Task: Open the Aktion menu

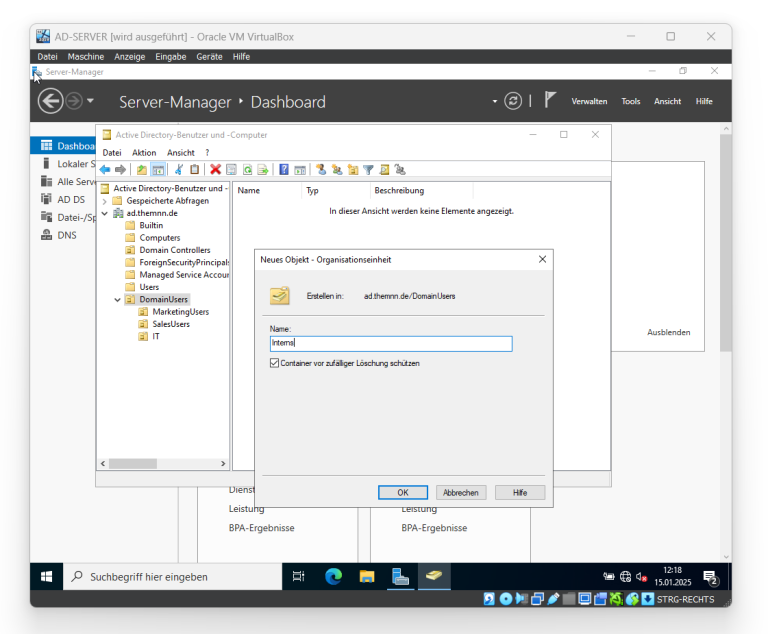Action: click(144, 153)
